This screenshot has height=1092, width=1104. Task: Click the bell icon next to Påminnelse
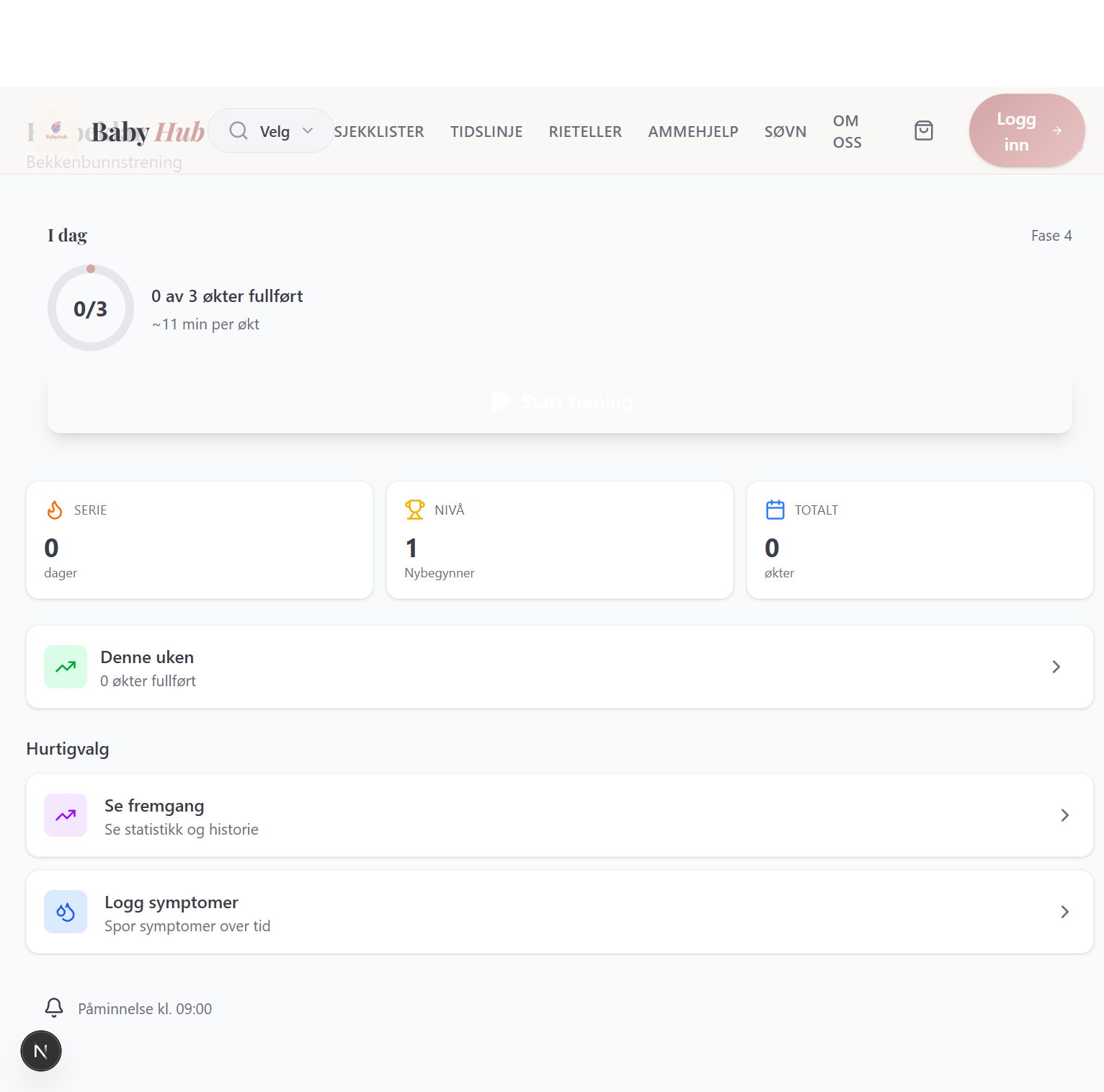[x=54, y=1008]
